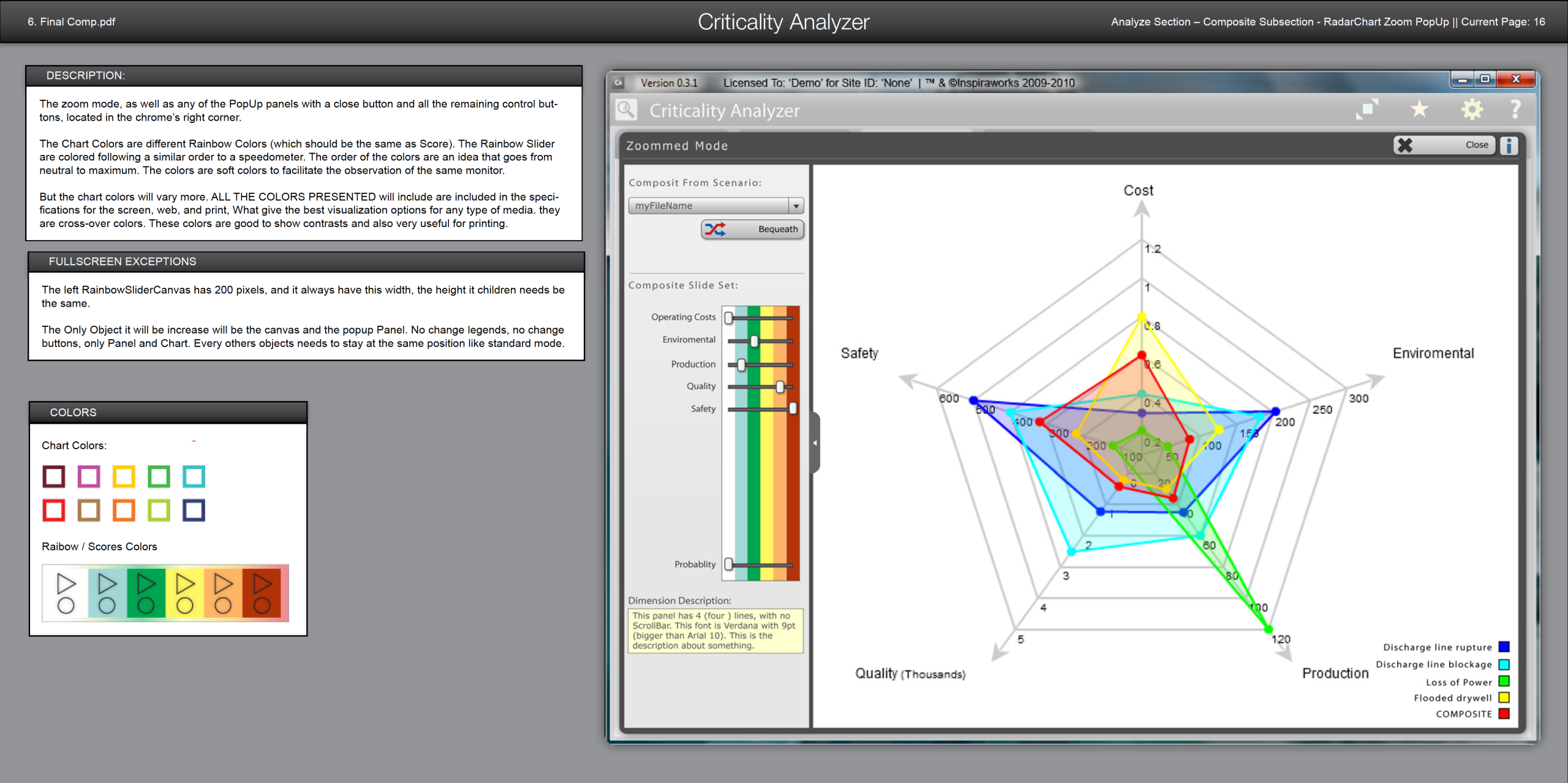
Task: Click the '6. Final Comp.pdf' file name
Action: point(71,21)
